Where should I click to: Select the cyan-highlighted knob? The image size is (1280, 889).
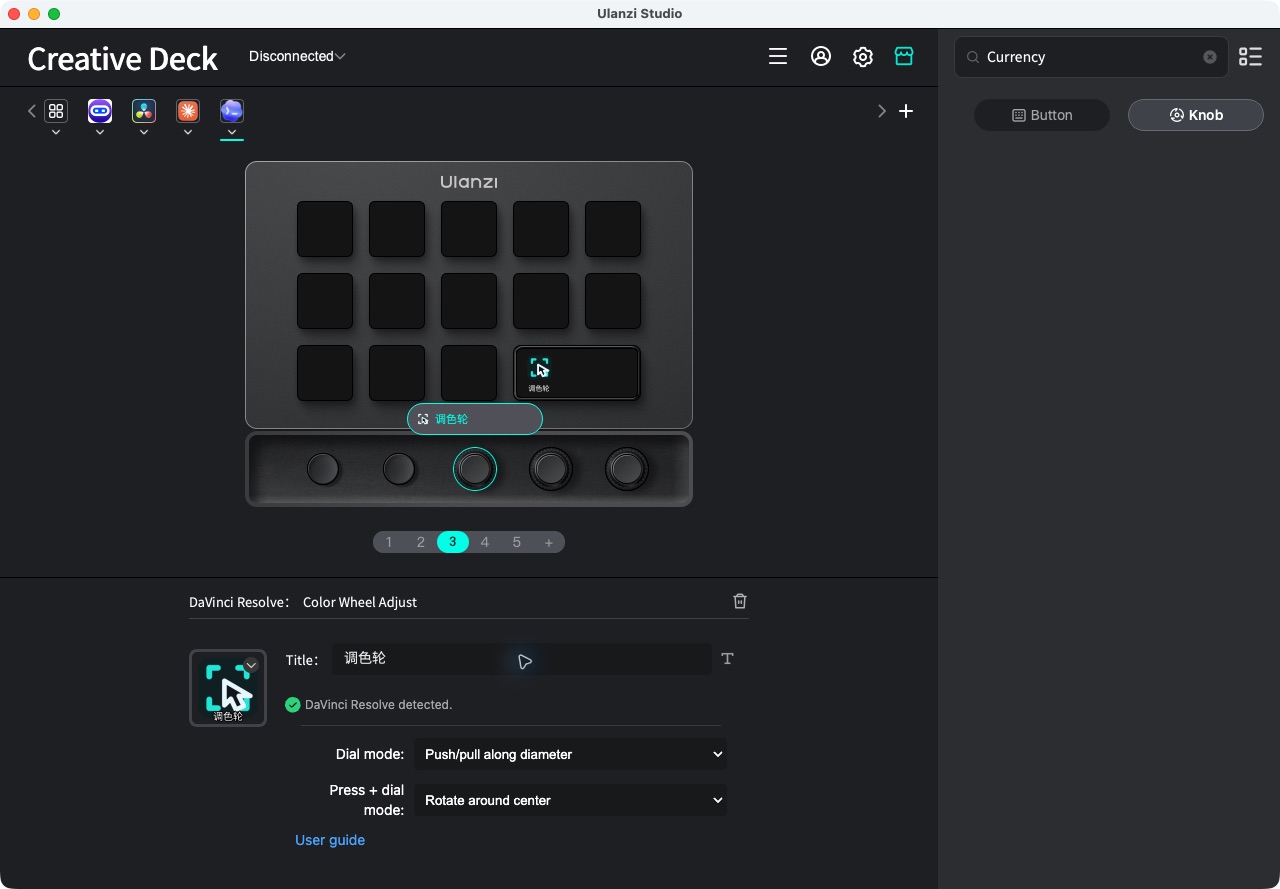click(475, 469)
